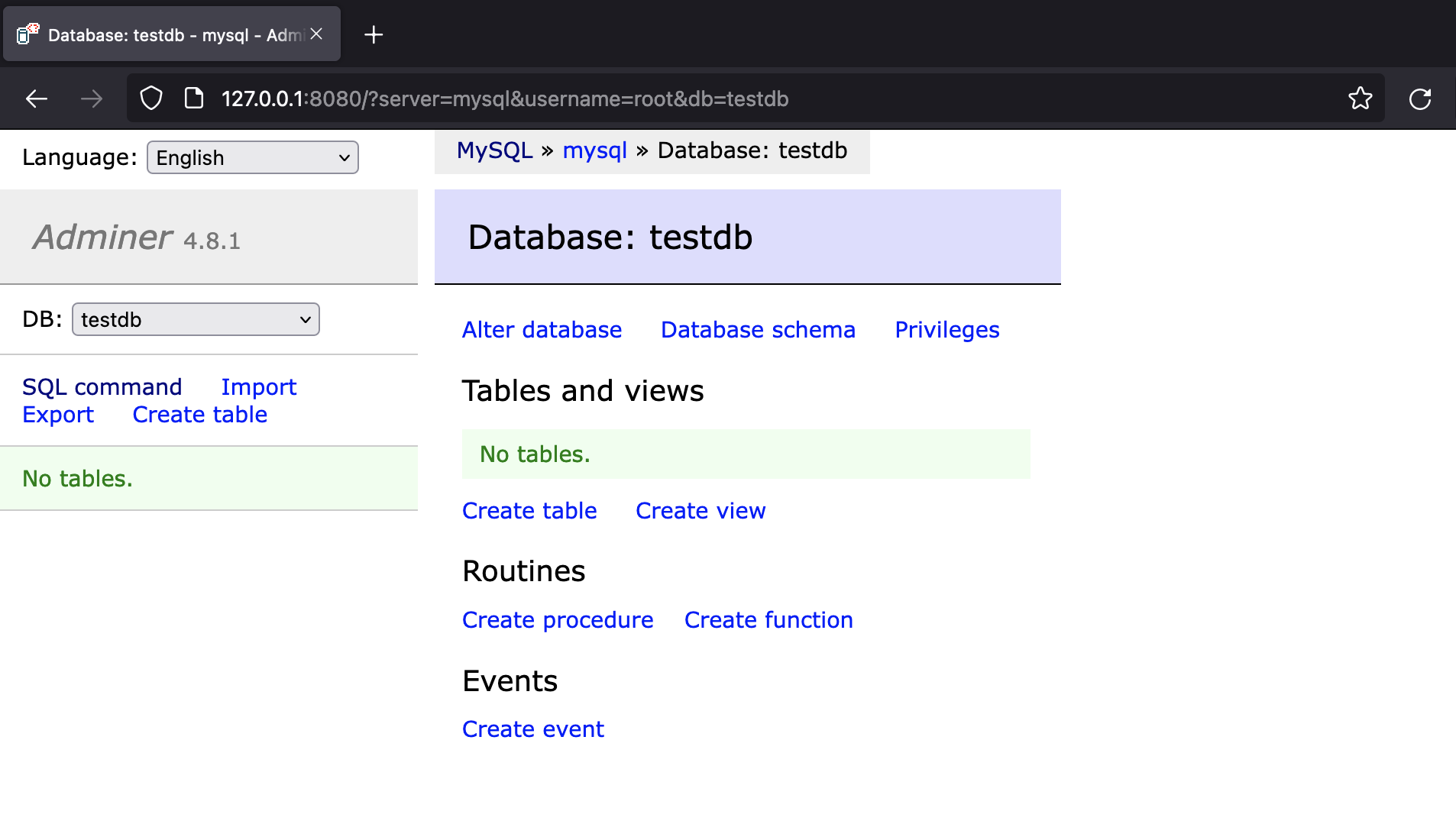1456x837 pixels.
Task: Click Alter database link
Action: [x=542, y=330]
